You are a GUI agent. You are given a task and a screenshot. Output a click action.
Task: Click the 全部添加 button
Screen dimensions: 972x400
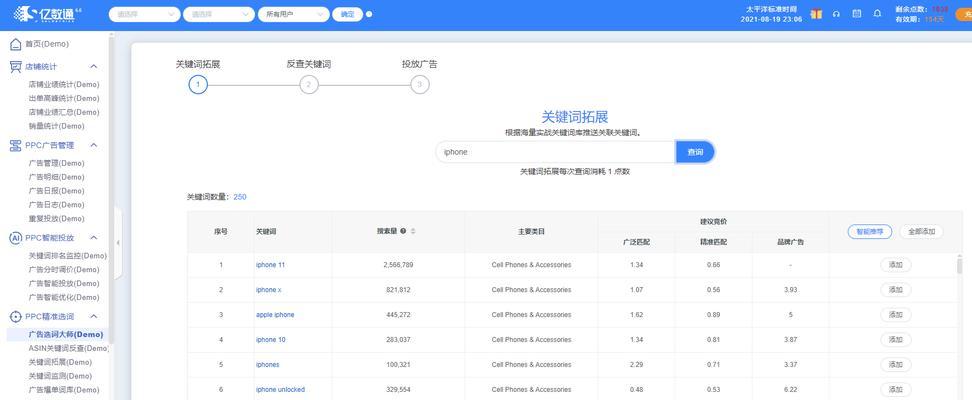click(921, 231)
